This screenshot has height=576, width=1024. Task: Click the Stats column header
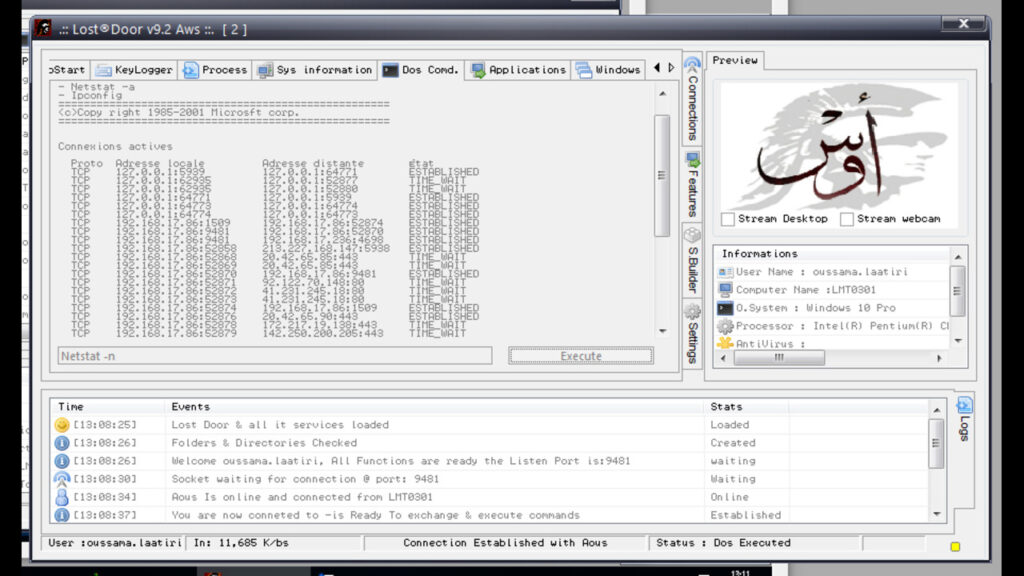[x=746, y=406]
